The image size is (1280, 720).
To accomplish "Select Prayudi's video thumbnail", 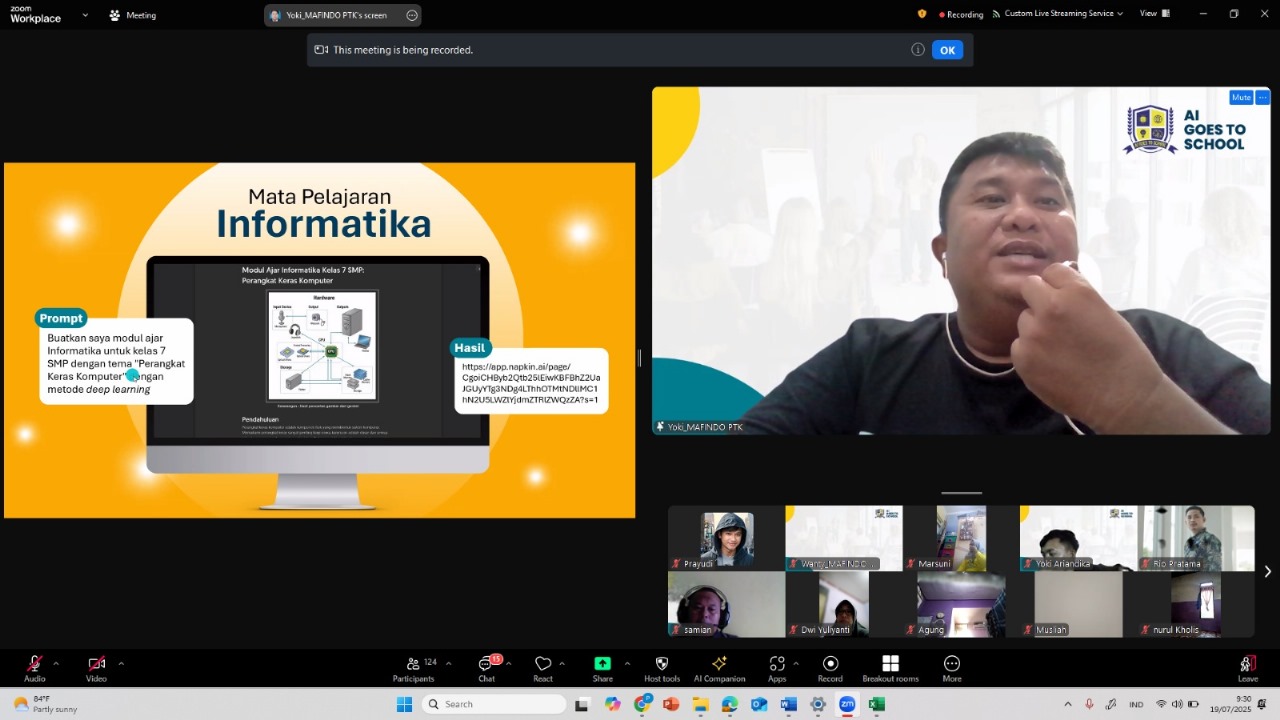I will (727, 538).
